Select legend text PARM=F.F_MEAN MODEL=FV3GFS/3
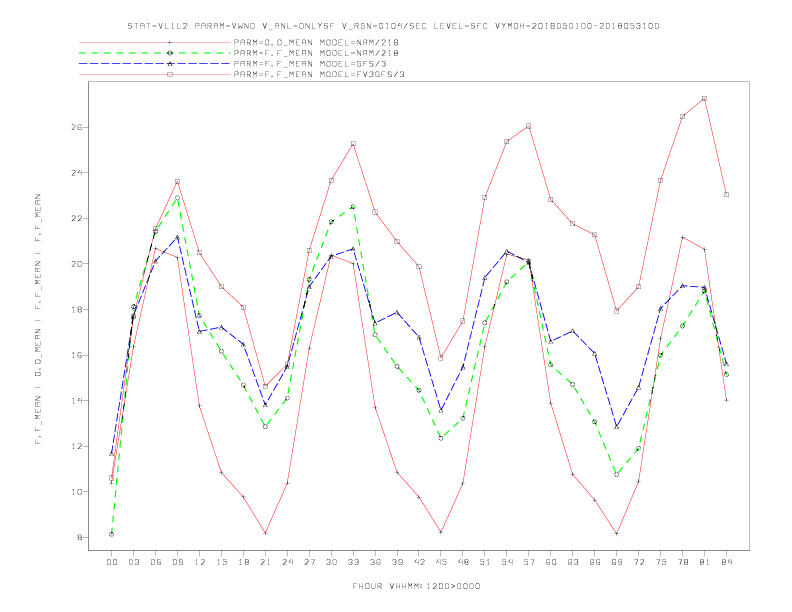 click(x=319, y=74)
